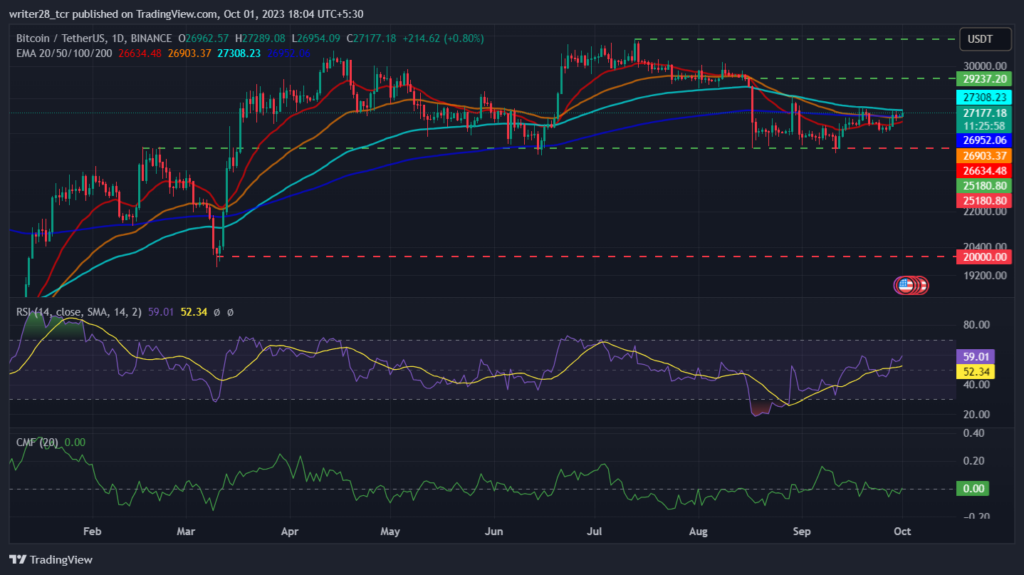
Task: Click the green CMF 0.00 value tag
Action: (972, 489)
